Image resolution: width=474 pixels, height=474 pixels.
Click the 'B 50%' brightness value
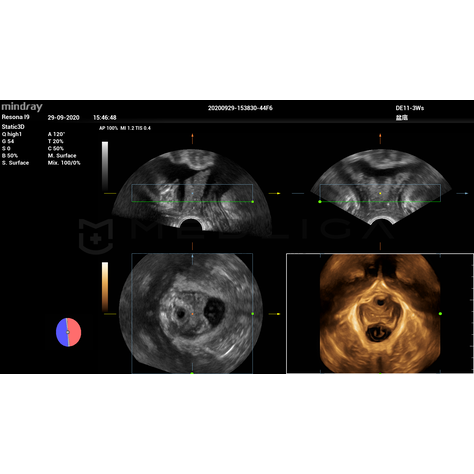pos(10,156)
